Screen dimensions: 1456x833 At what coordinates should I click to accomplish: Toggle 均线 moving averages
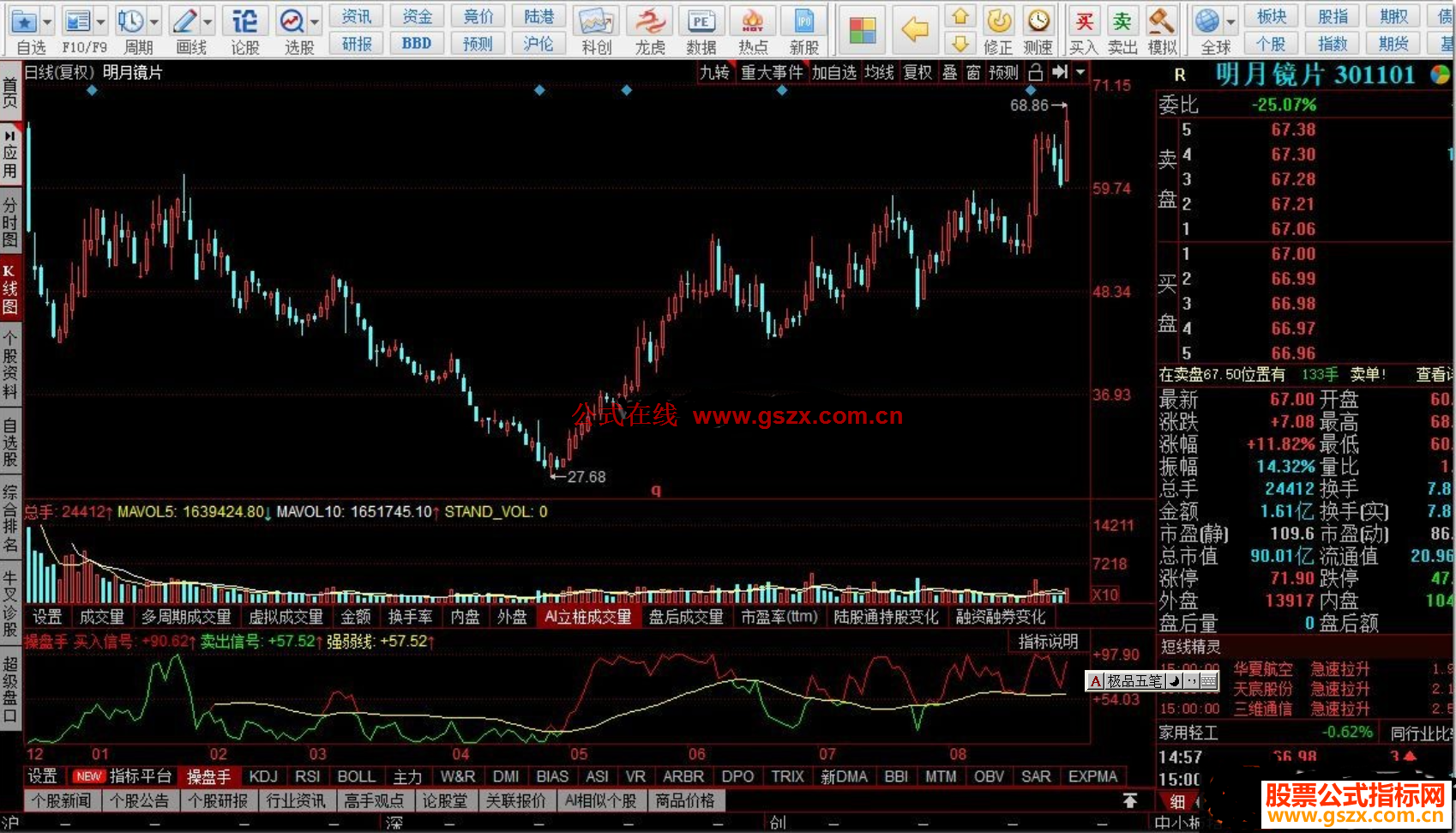(879, 73)
